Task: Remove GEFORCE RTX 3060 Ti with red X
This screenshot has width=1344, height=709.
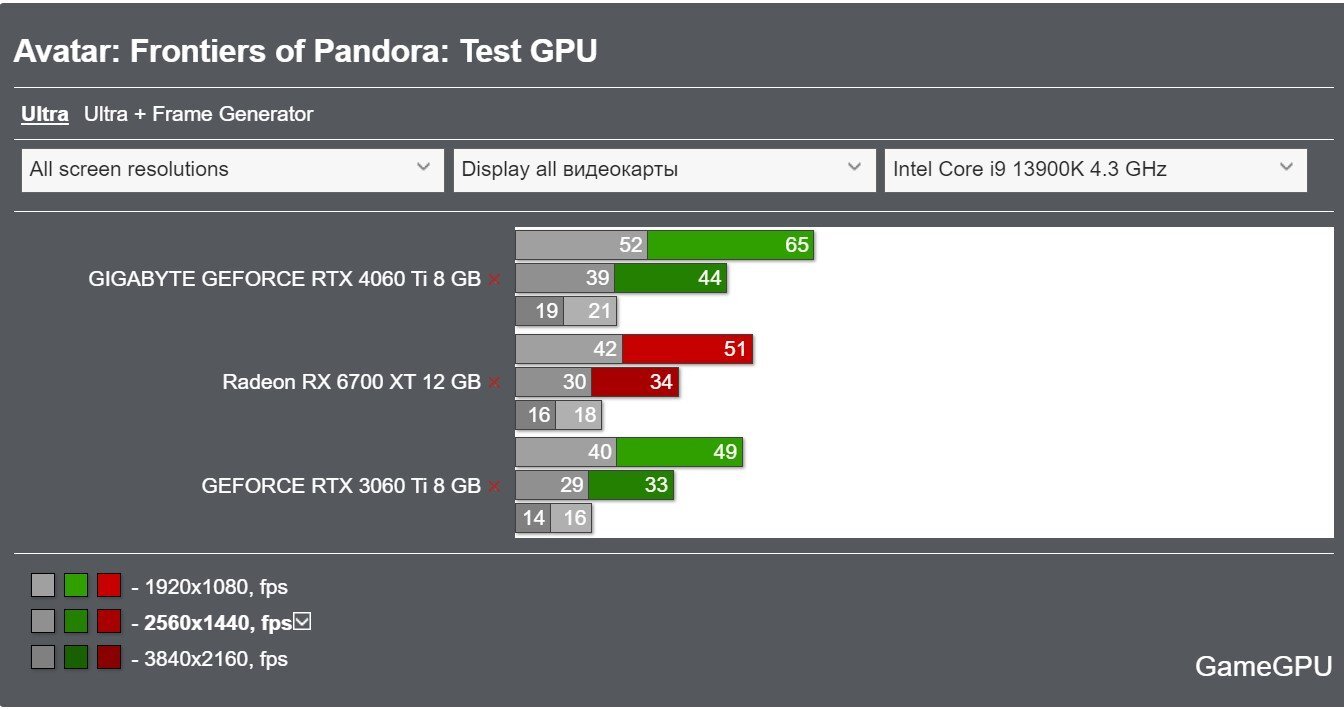Action: click(494, 487)
